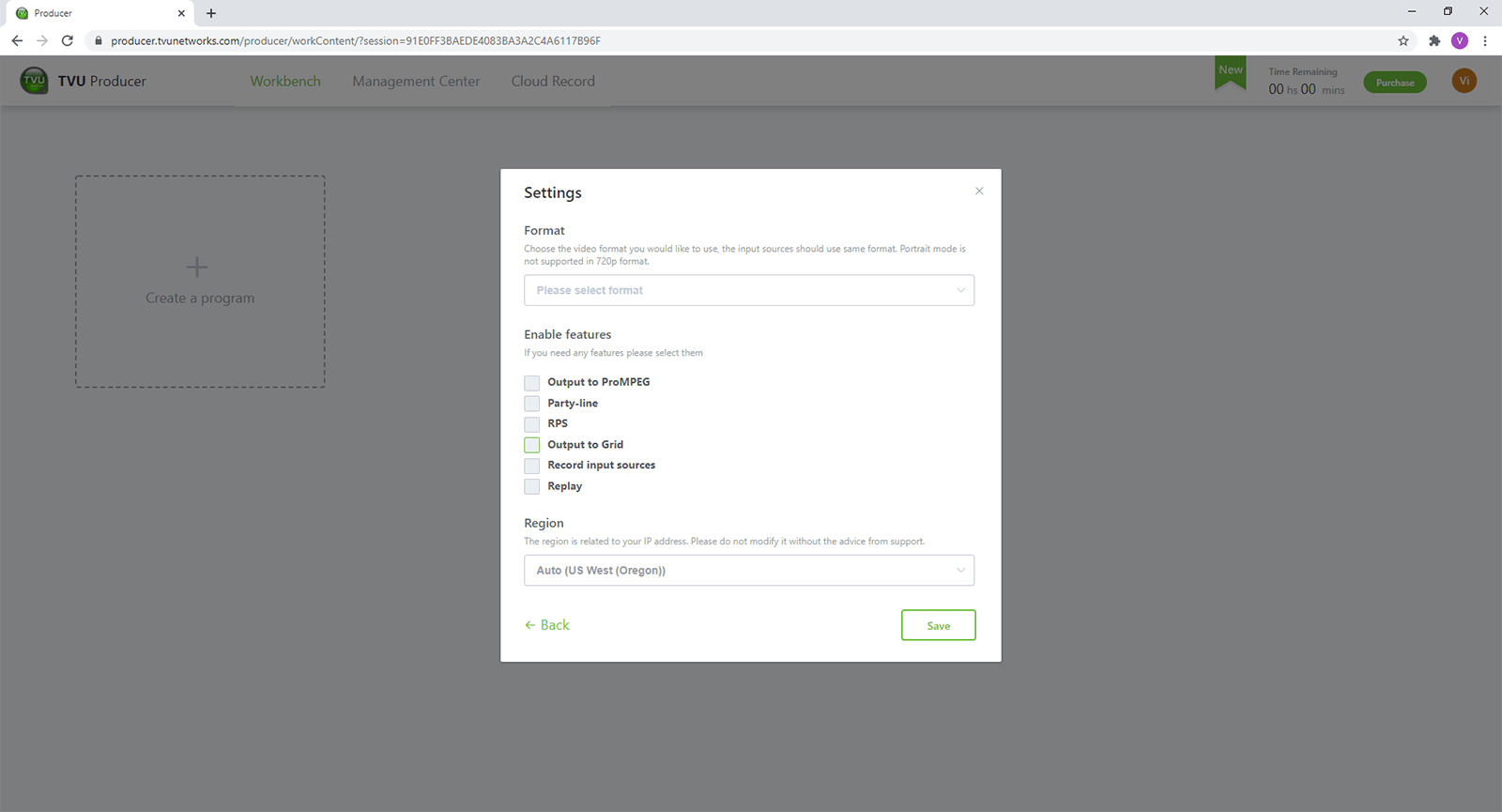
Task: Close the Settings dialog with X icon
Action: [979, 192]
